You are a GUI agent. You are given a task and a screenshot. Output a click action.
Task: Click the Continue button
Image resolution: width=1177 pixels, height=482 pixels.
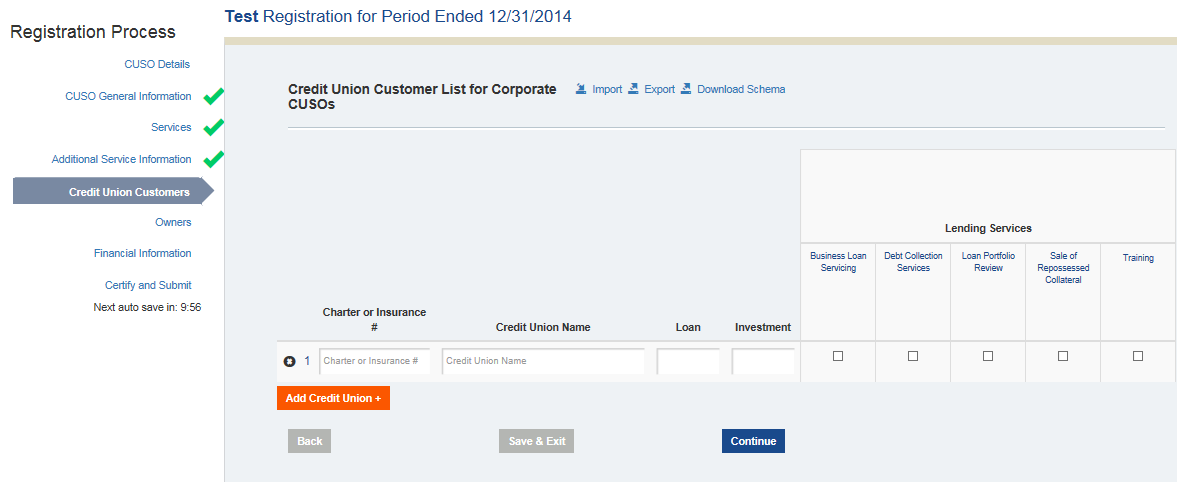pyautogui.click(x=753, y=441)
